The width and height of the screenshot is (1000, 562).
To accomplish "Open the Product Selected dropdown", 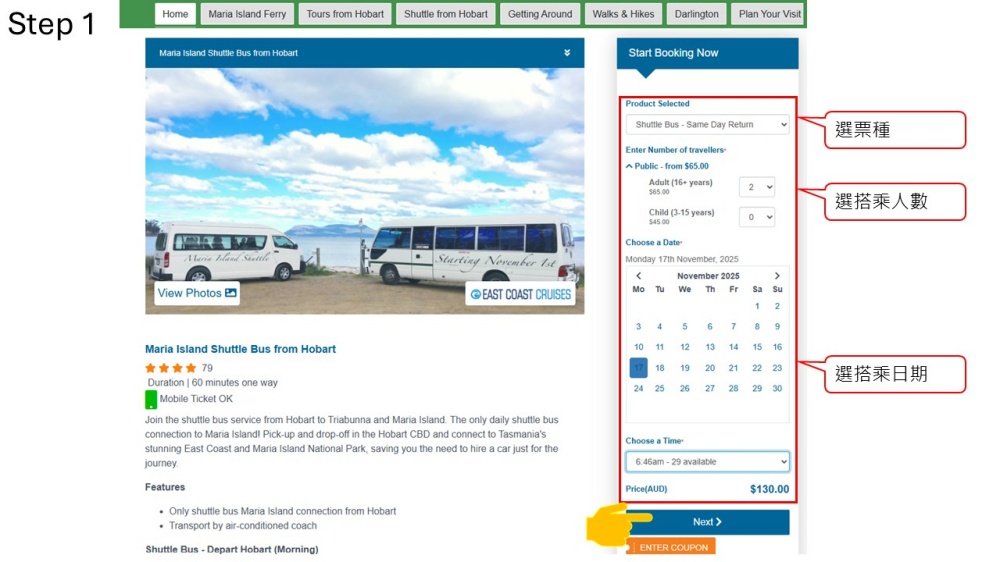I will (707, 124).
